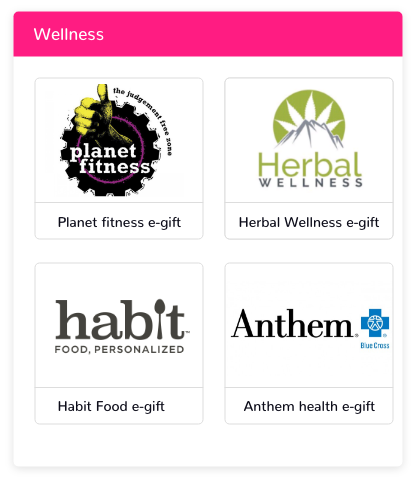This screenshot has height=482, width=416.
Task: Tap the yellow thumbs-up fist
Action: (x=91, y=112)
